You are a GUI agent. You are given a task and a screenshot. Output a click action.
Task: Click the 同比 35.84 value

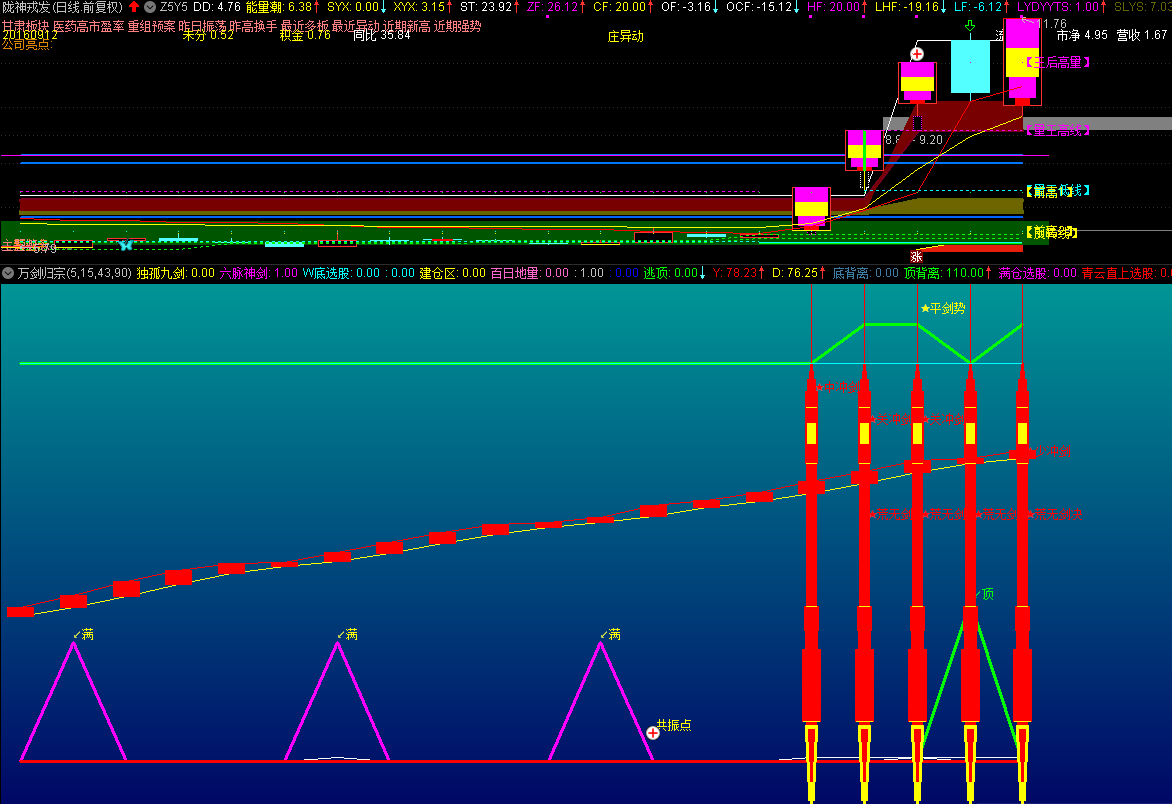pyautogui.click(x=381, y=35)
